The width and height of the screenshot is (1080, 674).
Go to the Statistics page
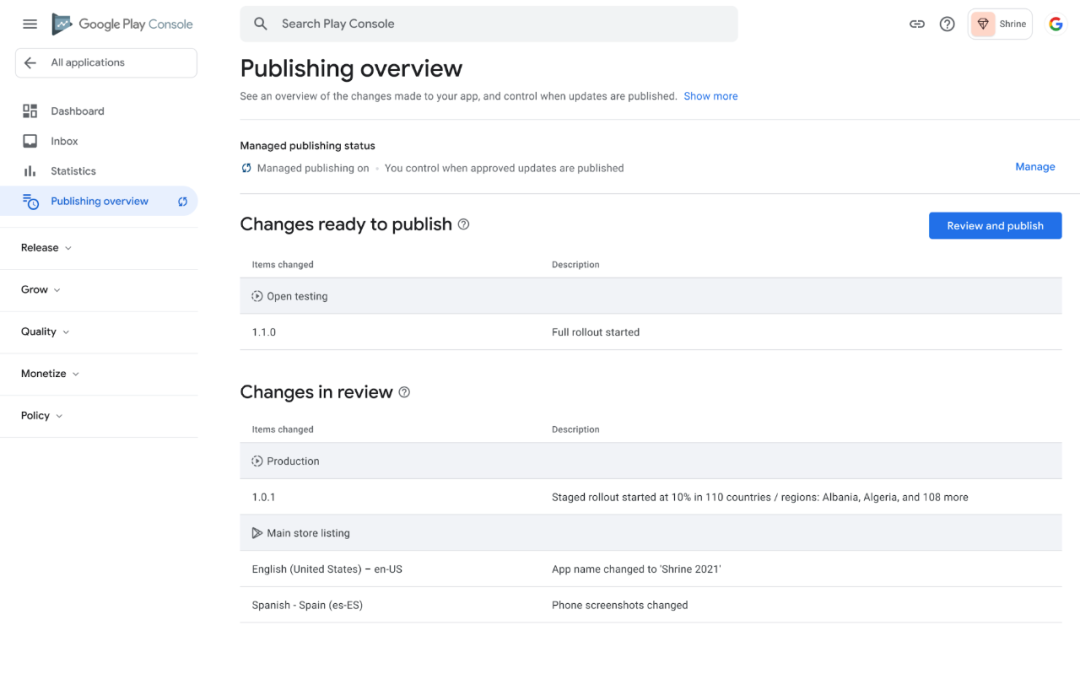(73, 171)
